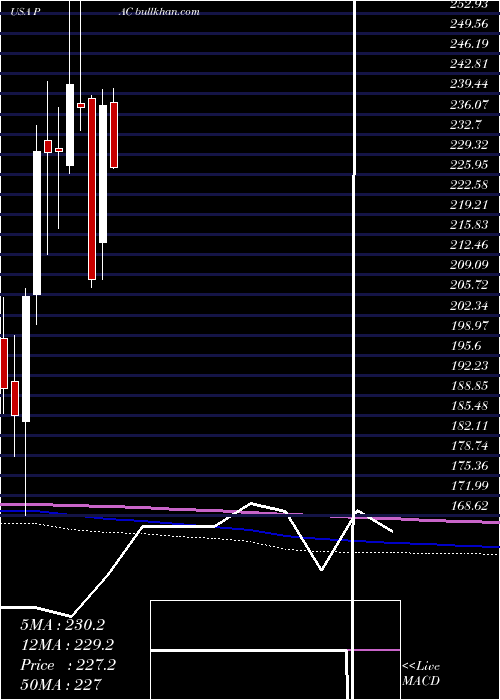Image resolution: width=500 pixels, height=700 pixels.
Task: Select the 175.36 price level label
Action: click(x=469, y=466)
